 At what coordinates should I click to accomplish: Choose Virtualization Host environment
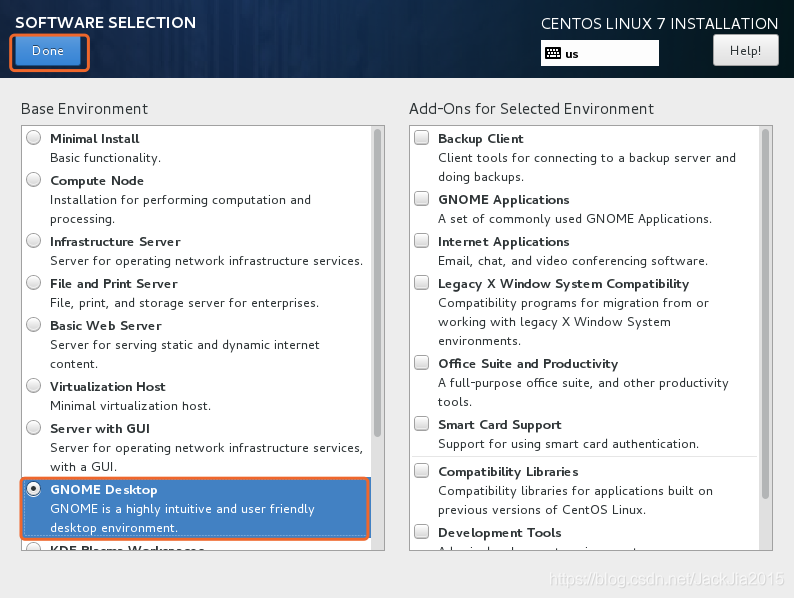click(x=34, y=386)
